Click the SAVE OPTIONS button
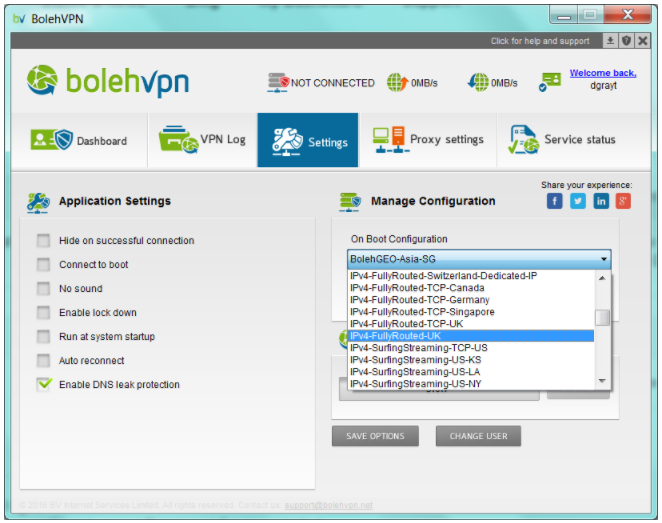The image size is (662, 523). point(375,436)
